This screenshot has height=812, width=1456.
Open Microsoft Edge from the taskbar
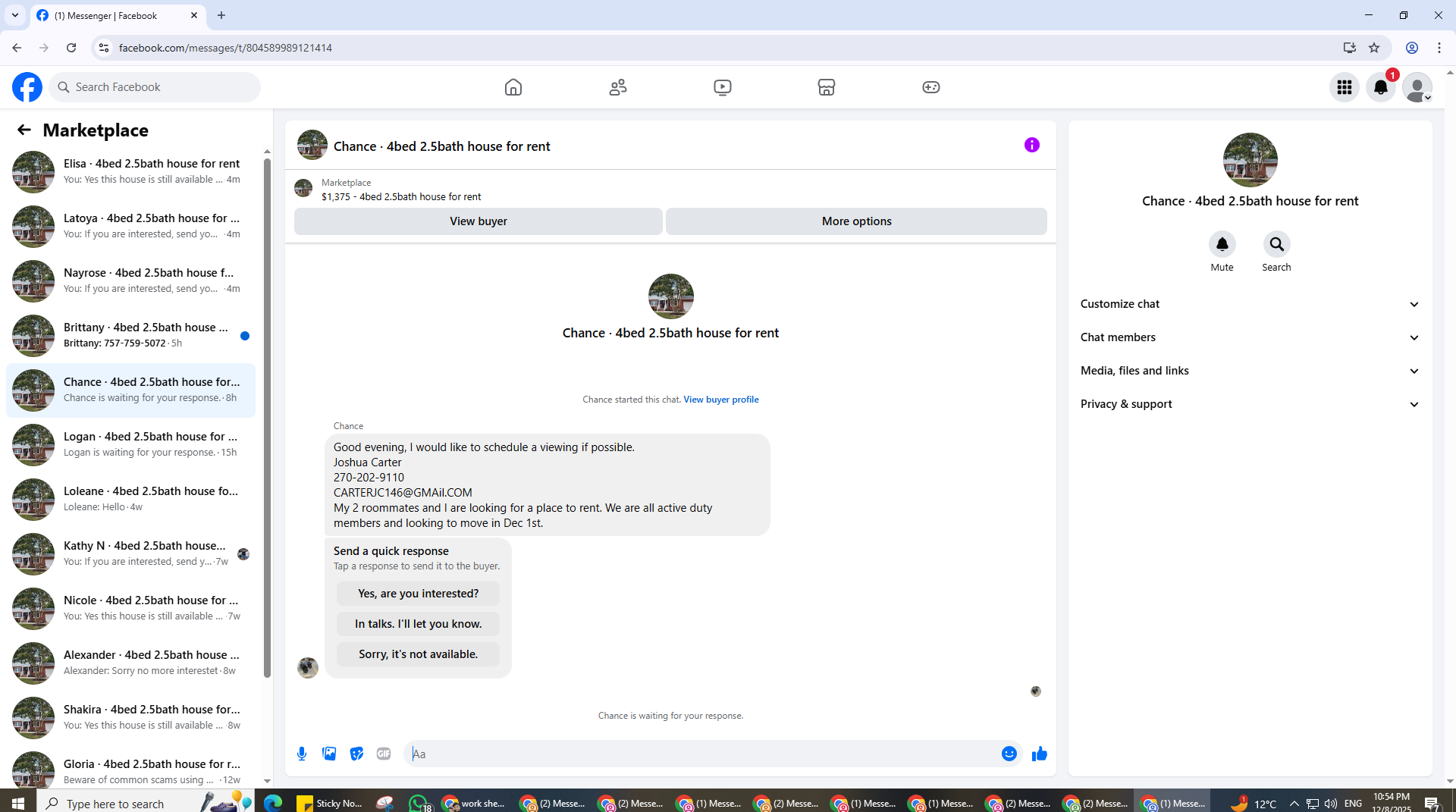(x=273, y=803)
